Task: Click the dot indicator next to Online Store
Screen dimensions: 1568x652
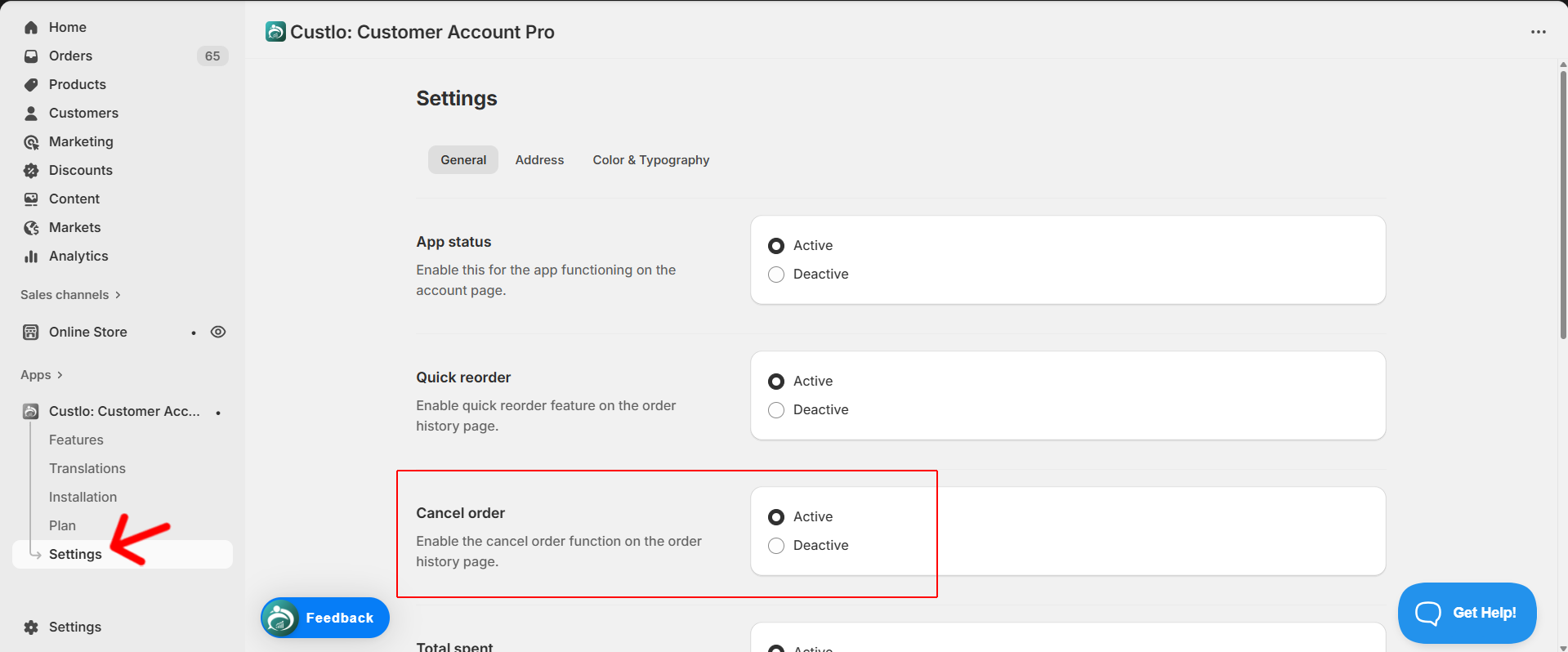Action: click(194, 333)
